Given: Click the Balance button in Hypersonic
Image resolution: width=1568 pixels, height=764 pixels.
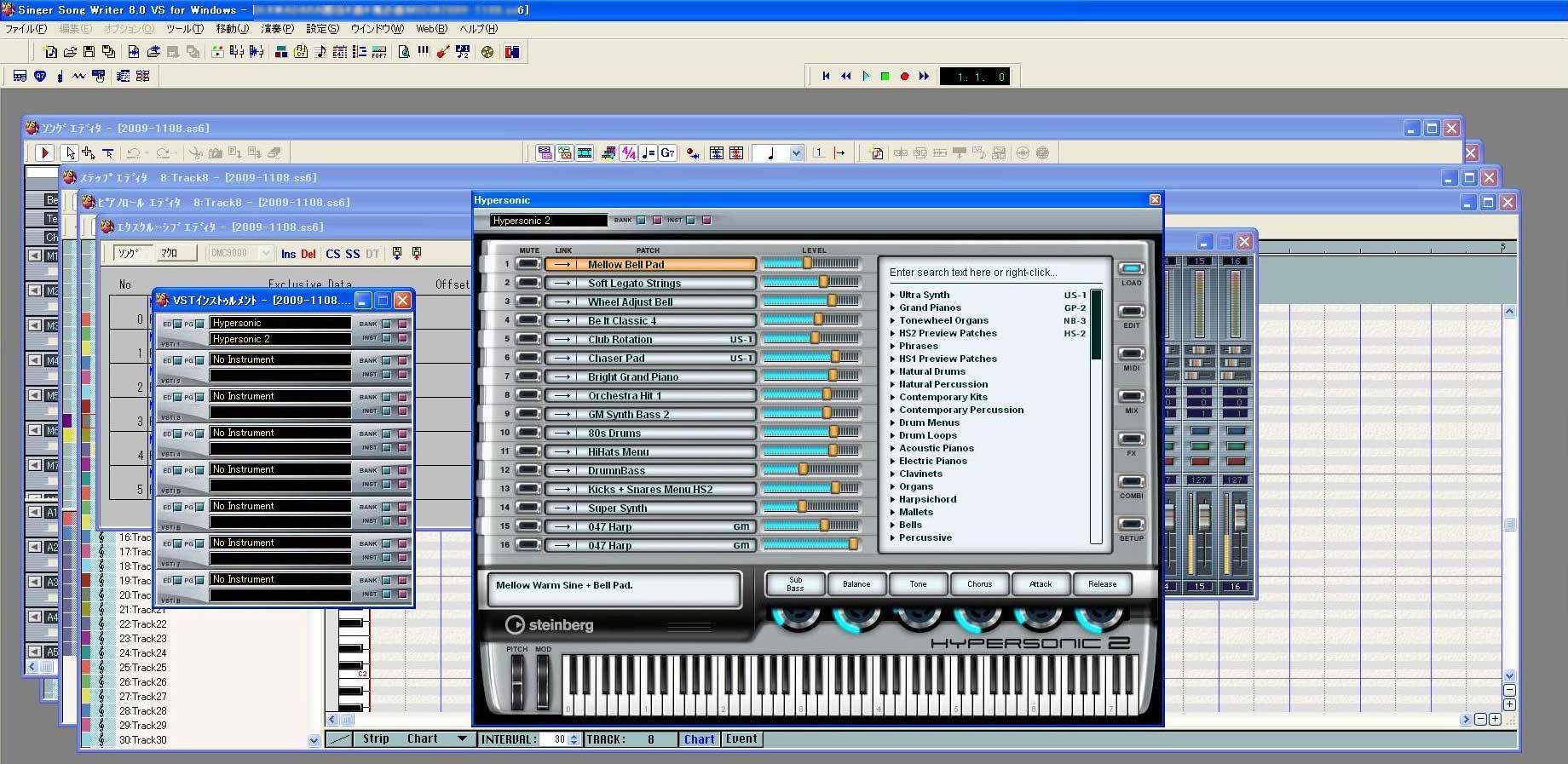Looking at the screenshot, I should [x=856, y=583].
